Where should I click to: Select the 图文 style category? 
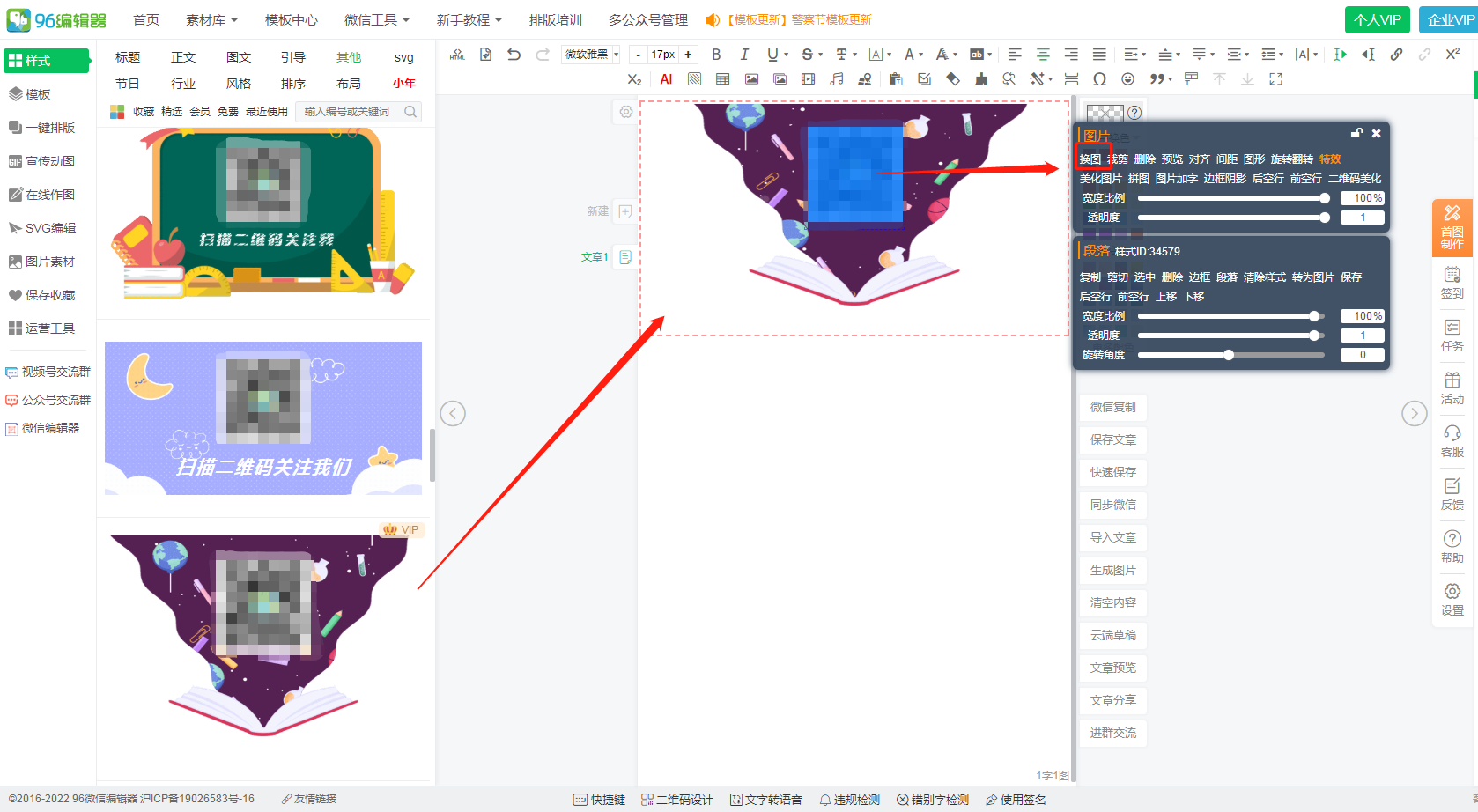pyautogui.click(x=239, y=57)
